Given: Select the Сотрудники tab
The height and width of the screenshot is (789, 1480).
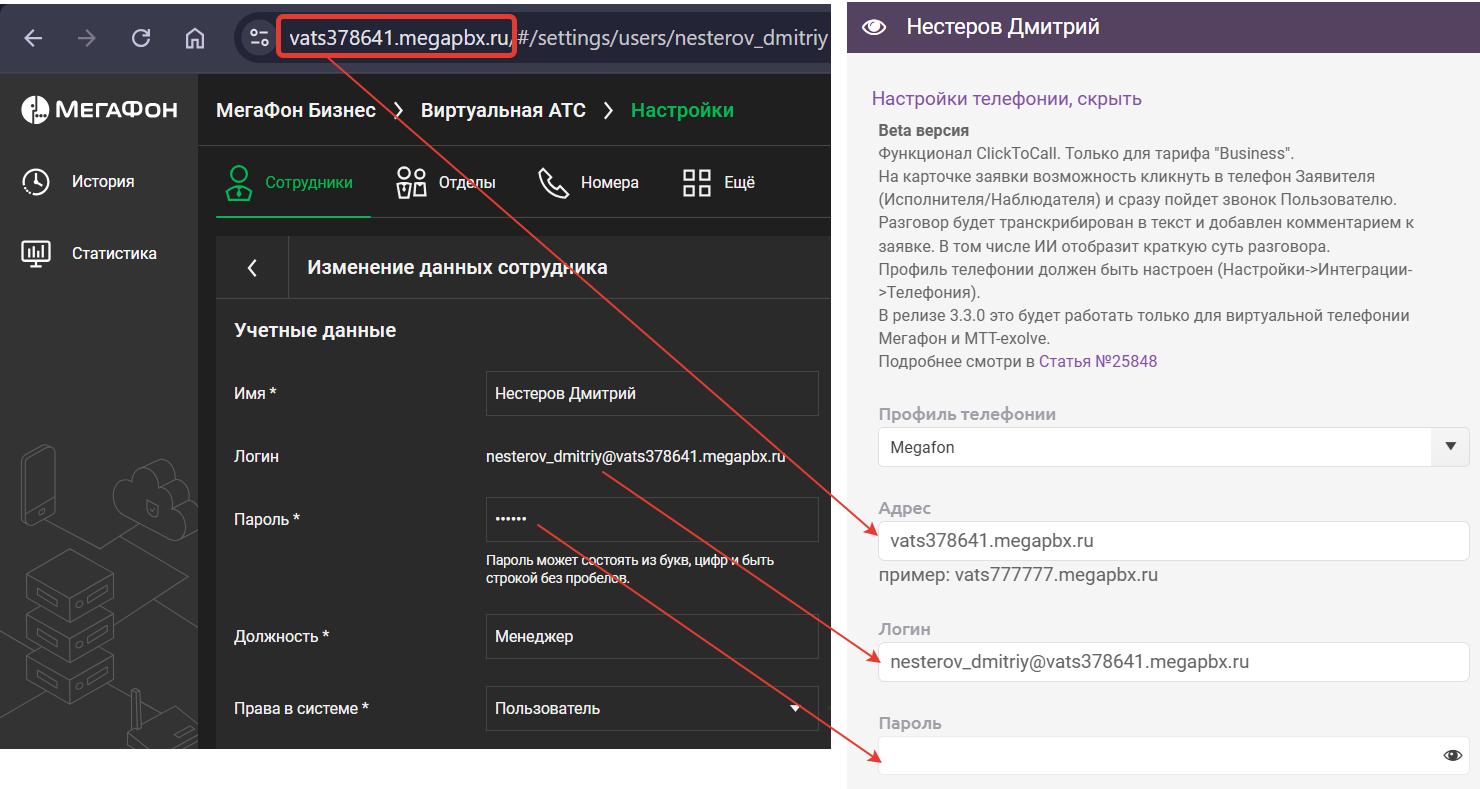Looking at the screenshot, I should pos(293,182).
